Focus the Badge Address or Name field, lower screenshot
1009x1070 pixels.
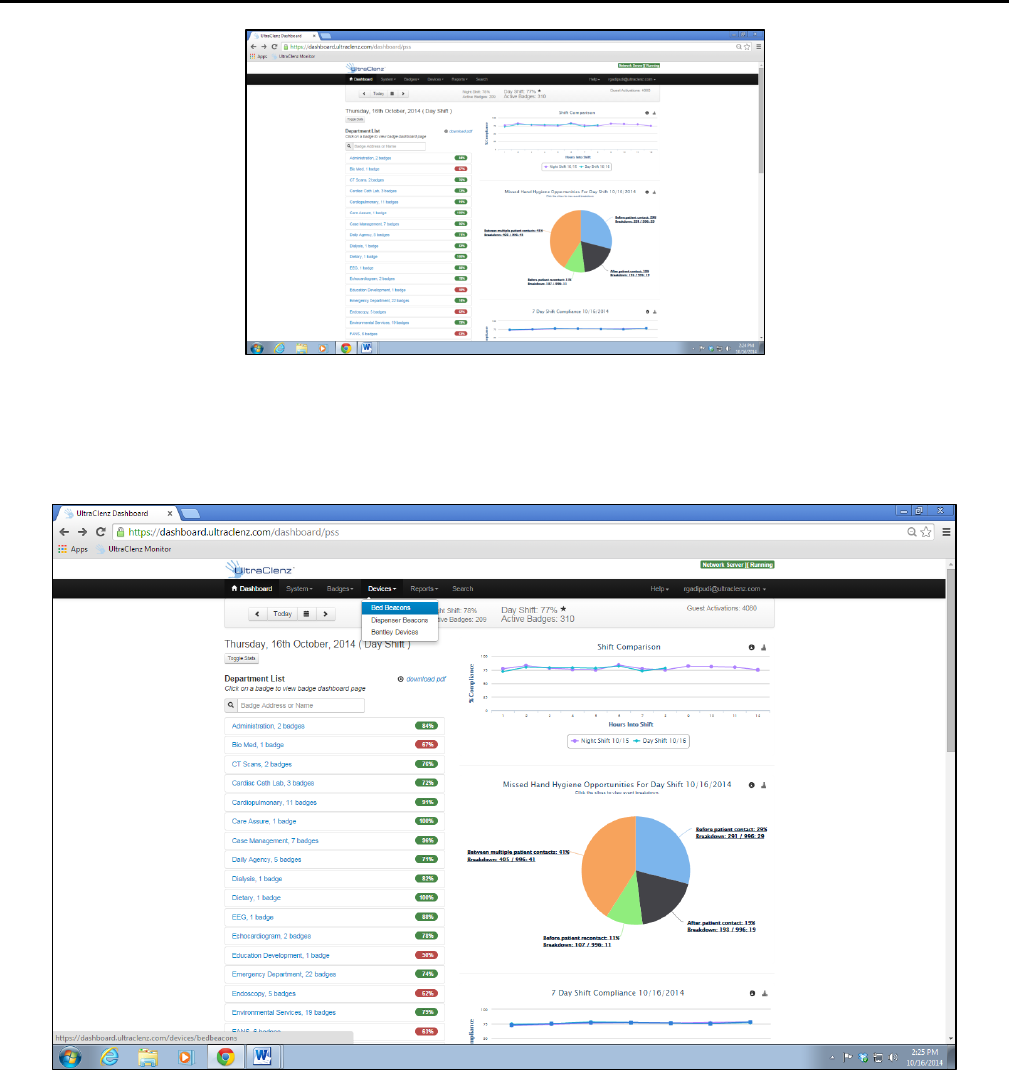301,706
